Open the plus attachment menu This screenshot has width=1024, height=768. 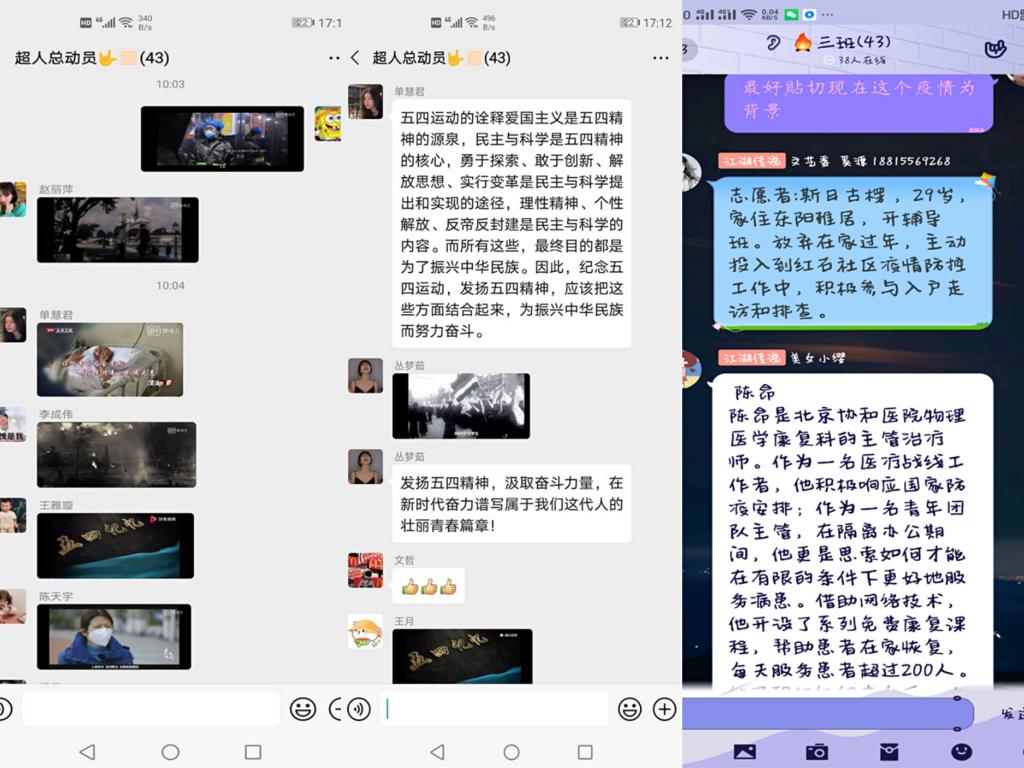click(664, 709)
